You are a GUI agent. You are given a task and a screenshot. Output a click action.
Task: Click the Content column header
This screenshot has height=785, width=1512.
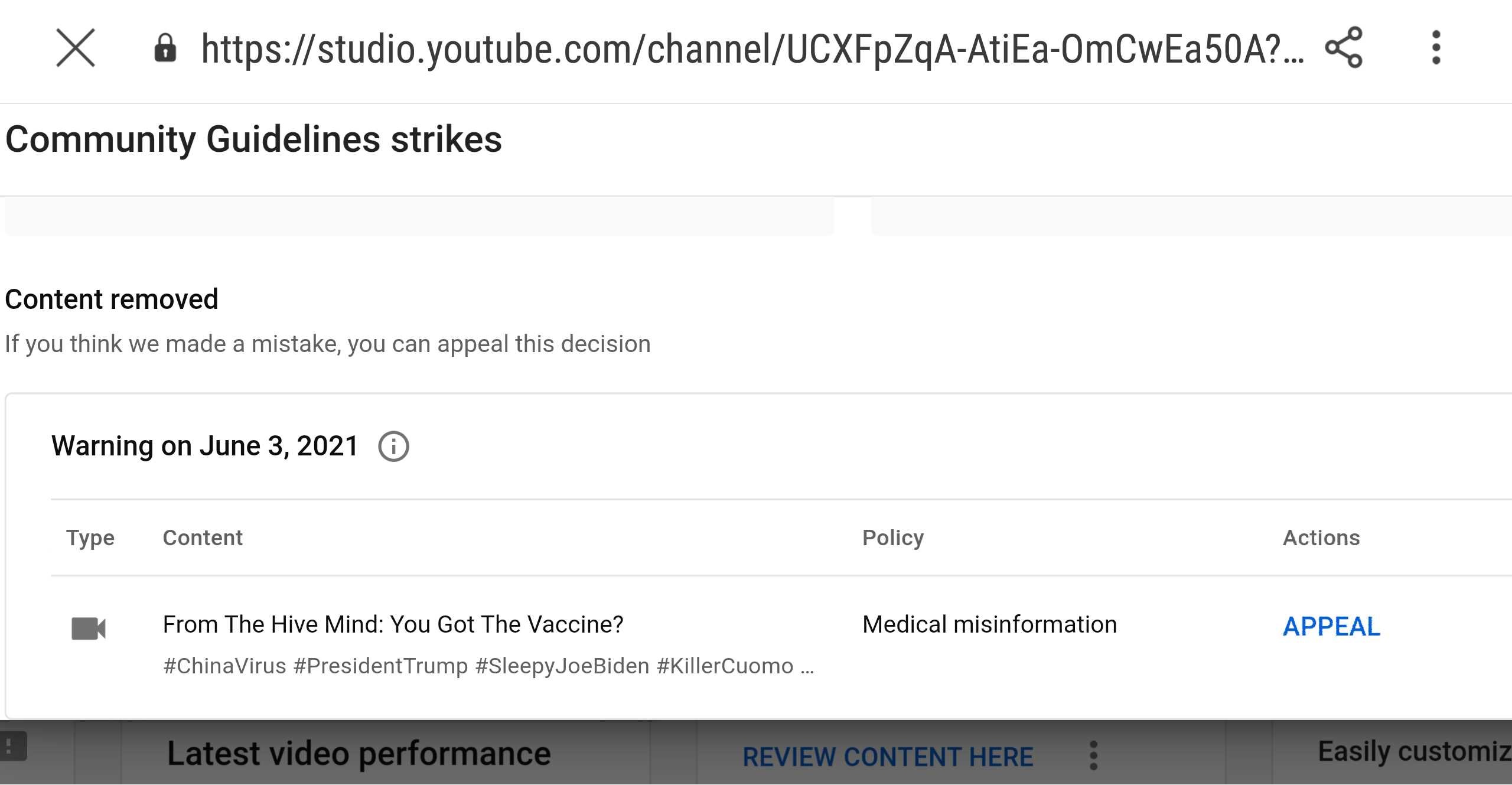click(203, 538)
